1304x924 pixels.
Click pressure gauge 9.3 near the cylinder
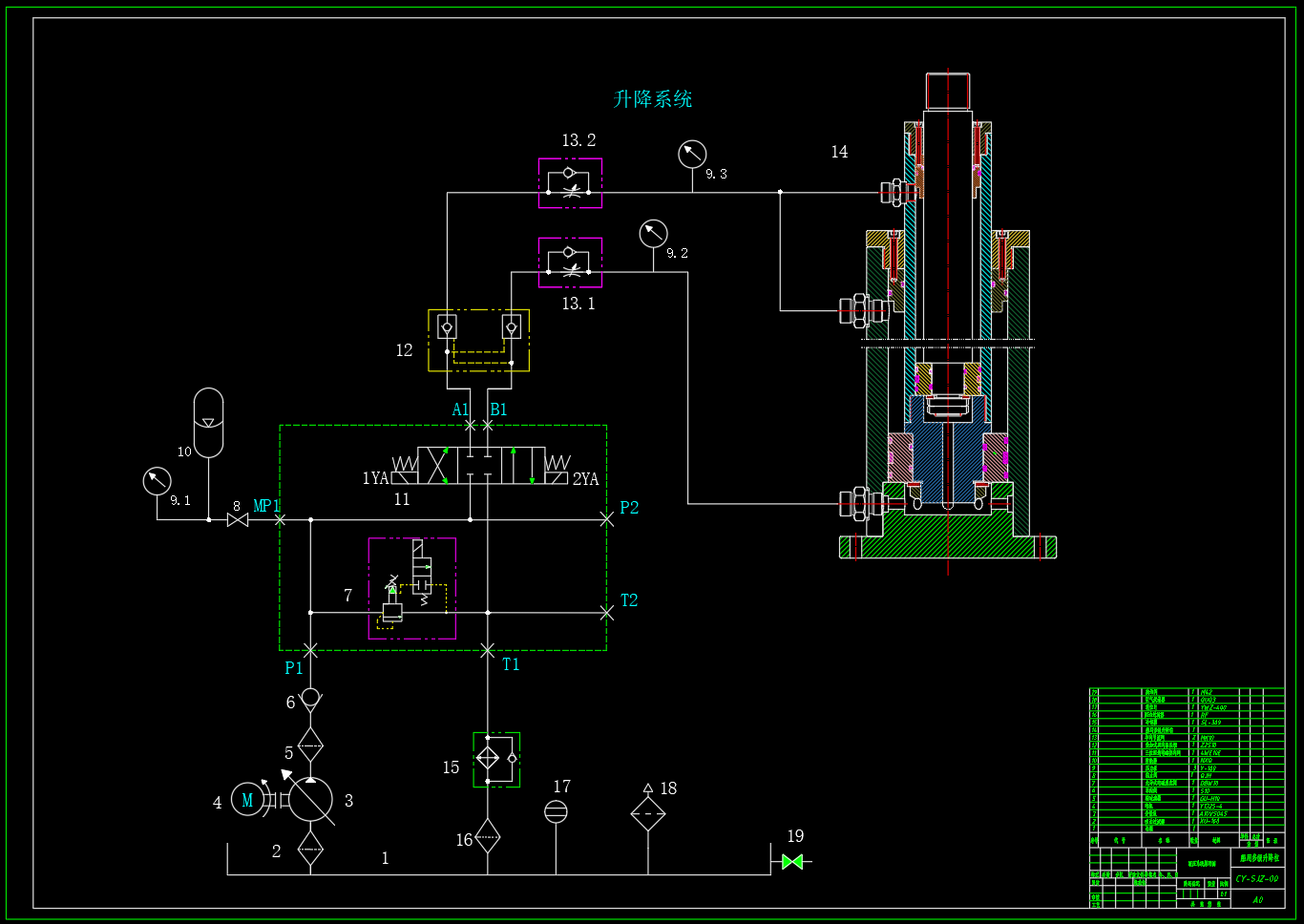[x=692, y=155]
